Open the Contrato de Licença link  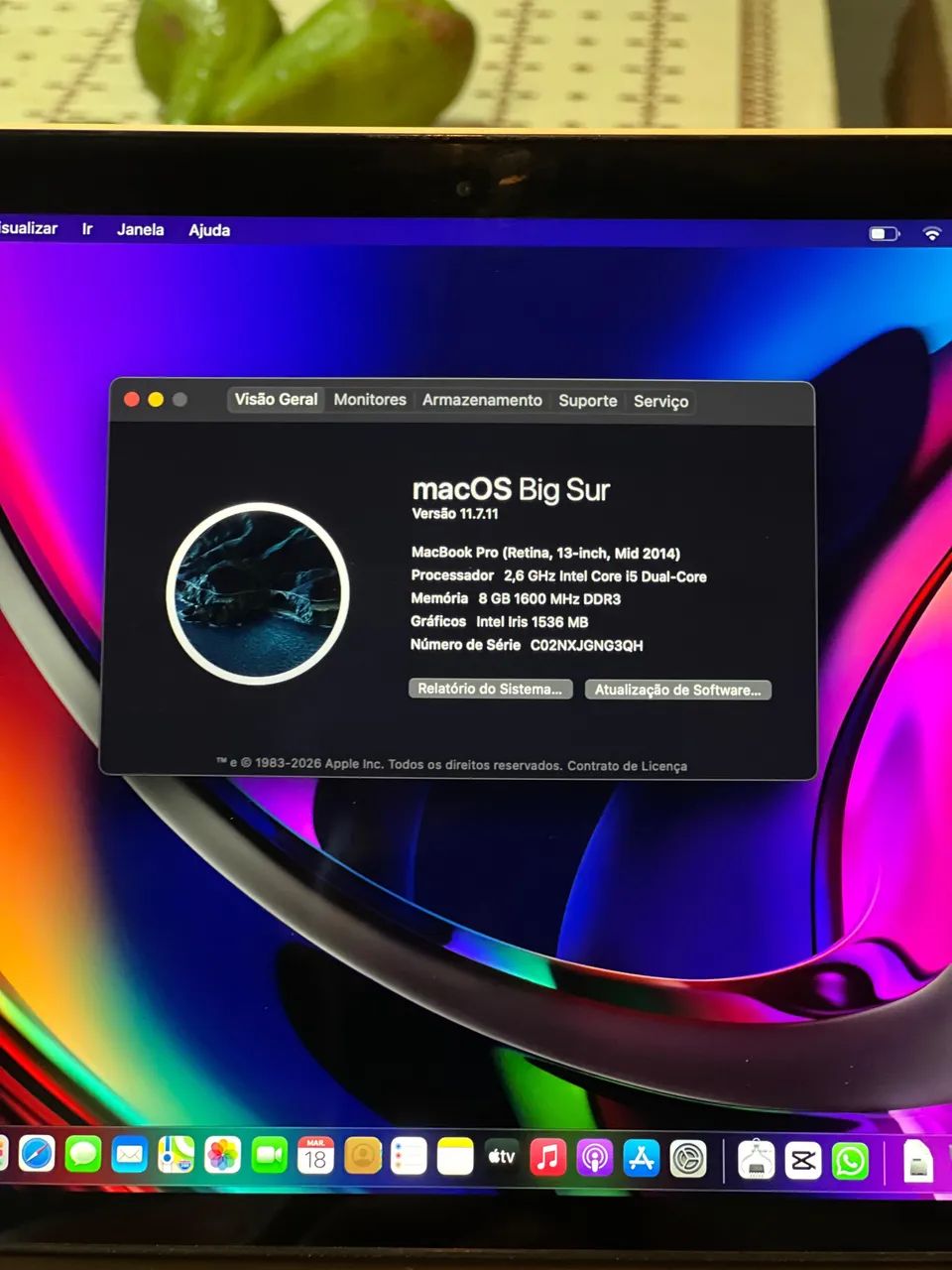tap(627, 766)
